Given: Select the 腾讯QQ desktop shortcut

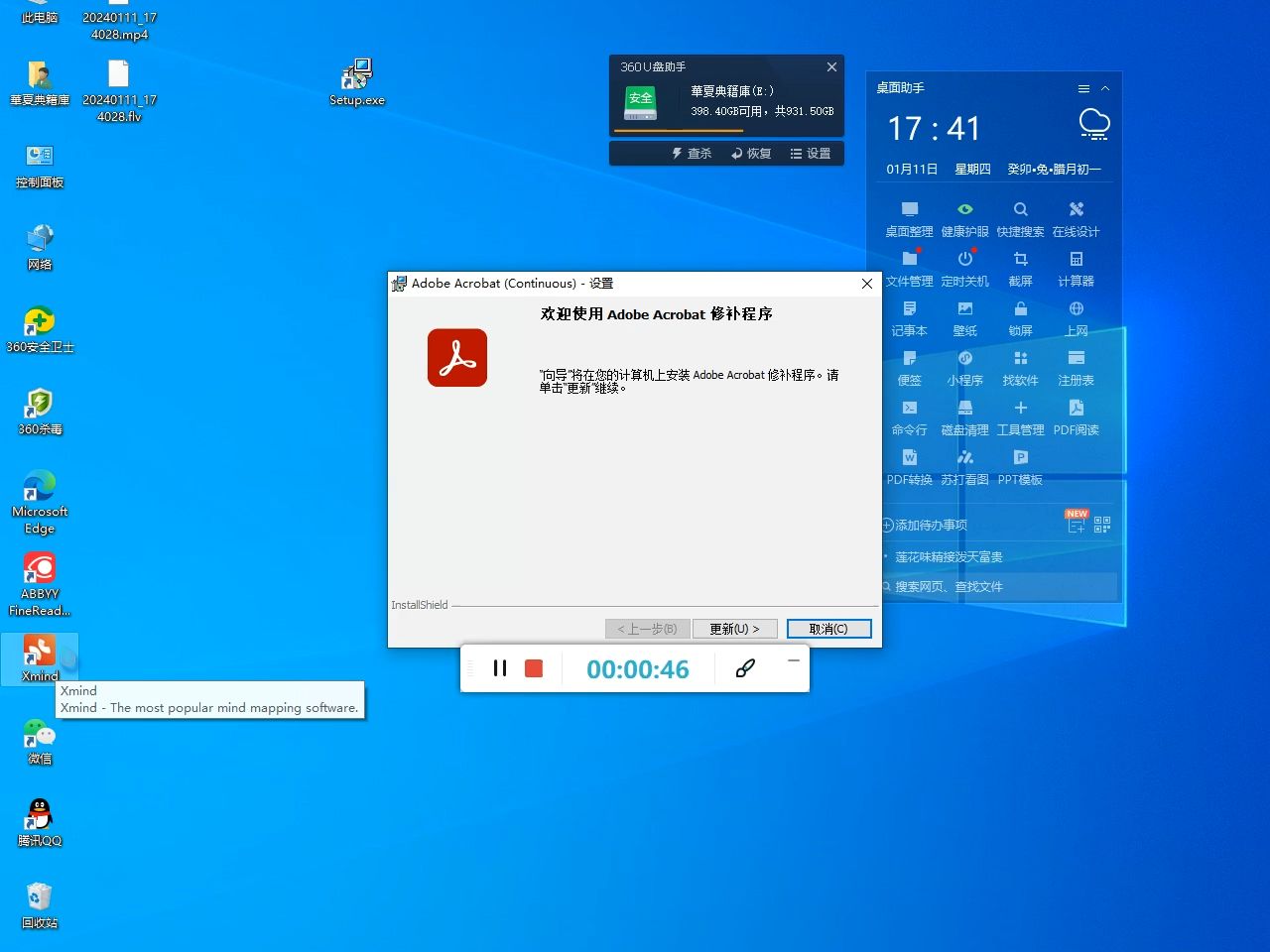Looking at the screenshot, I should coord(40,823).
